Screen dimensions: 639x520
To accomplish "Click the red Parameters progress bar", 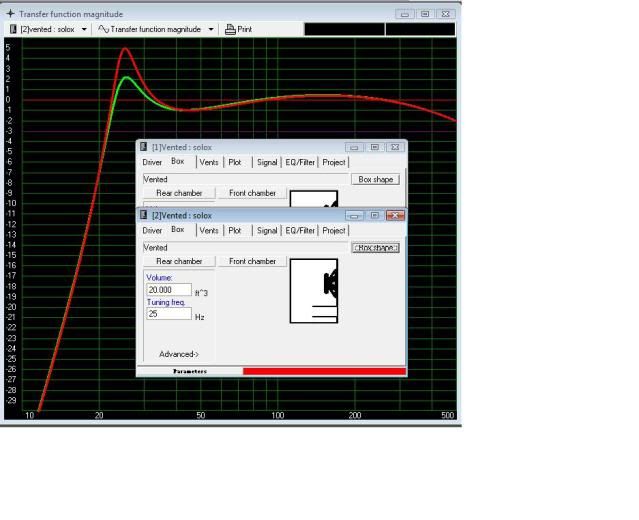I will pos(324,371).
